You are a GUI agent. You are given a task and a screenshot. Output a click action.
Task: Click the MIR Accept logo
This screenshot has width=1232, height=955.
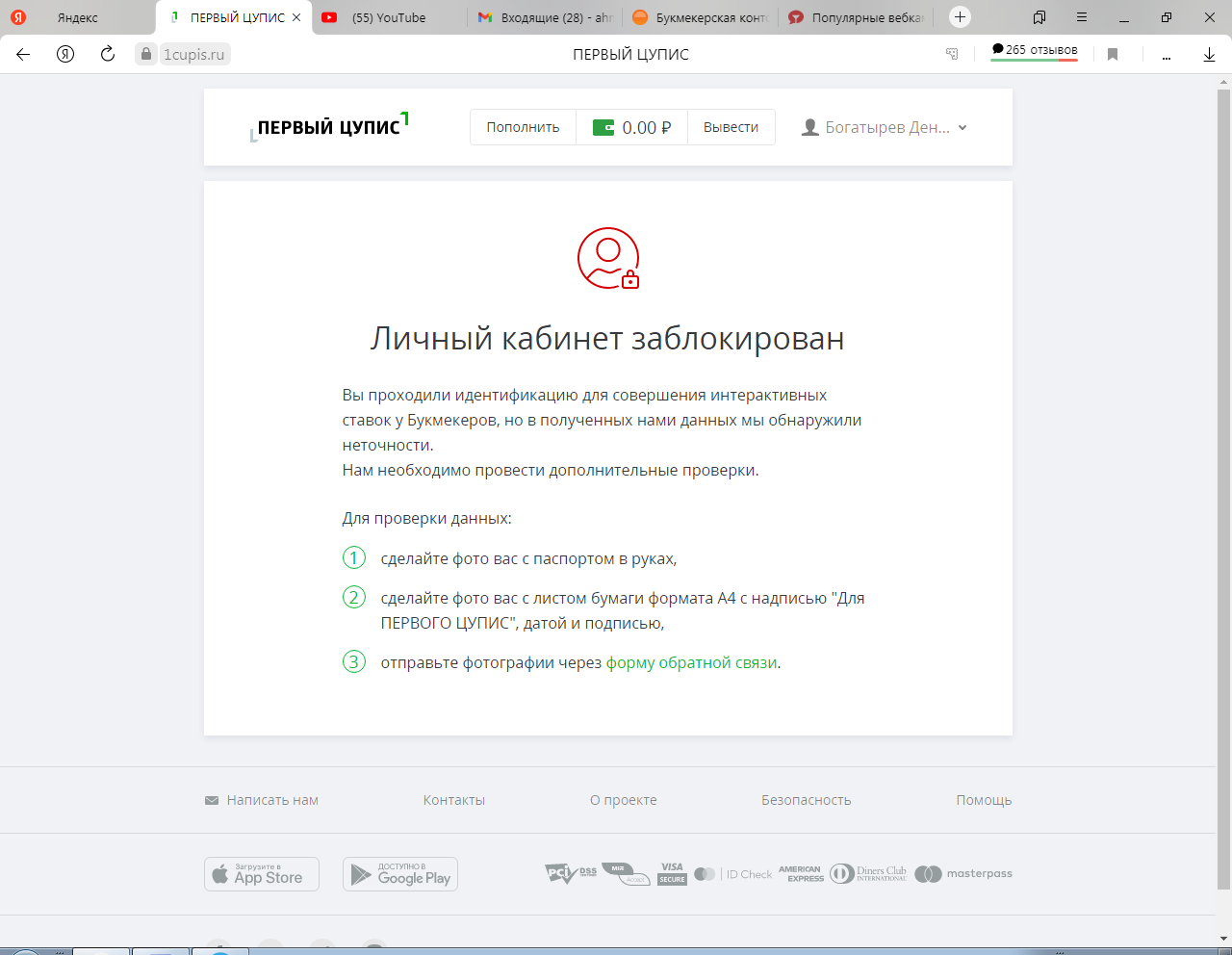point(627,873)
